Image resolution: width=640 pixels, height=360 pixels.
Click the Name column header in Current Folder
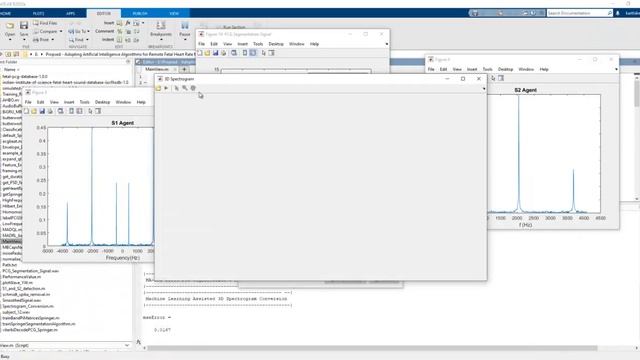click(x=9, y=69)
